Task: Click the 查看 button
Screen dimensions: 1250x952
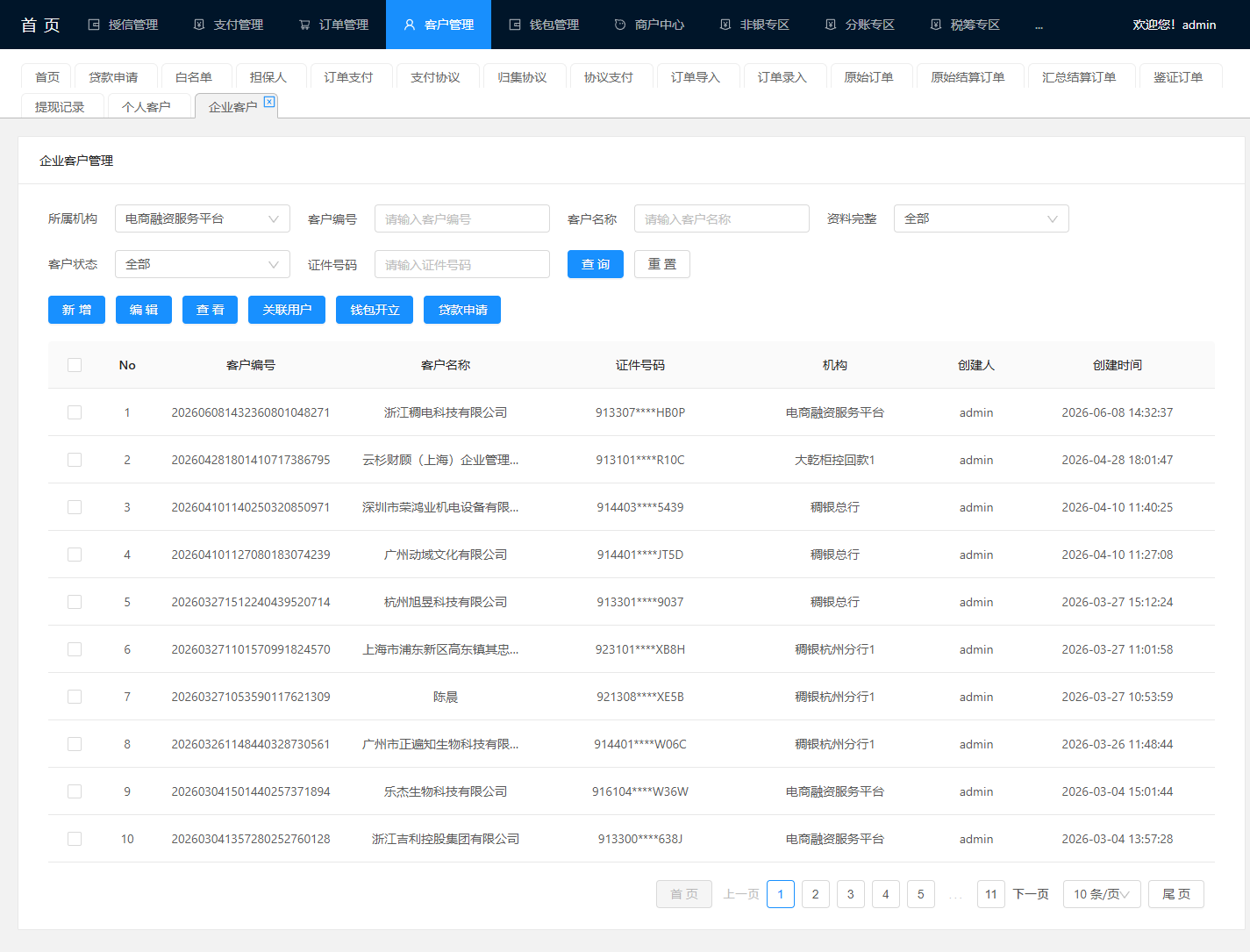Action: tap(211, 310)
